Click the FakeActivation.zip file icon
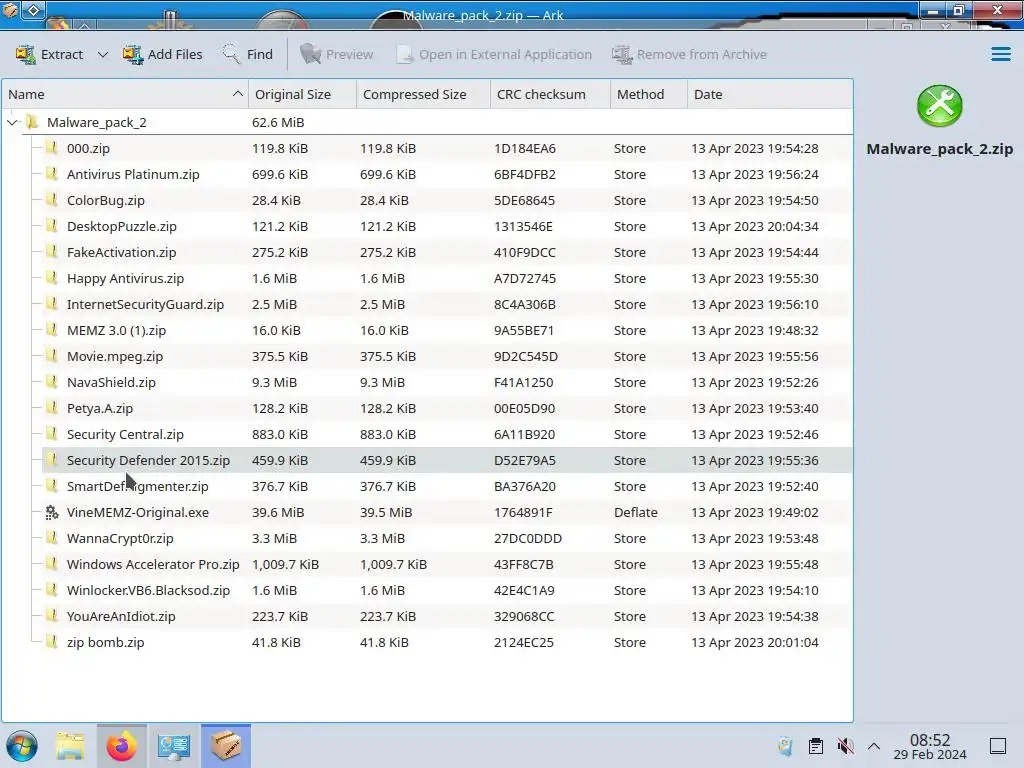This screenshot has height=768, width=1024. (52, 252)
